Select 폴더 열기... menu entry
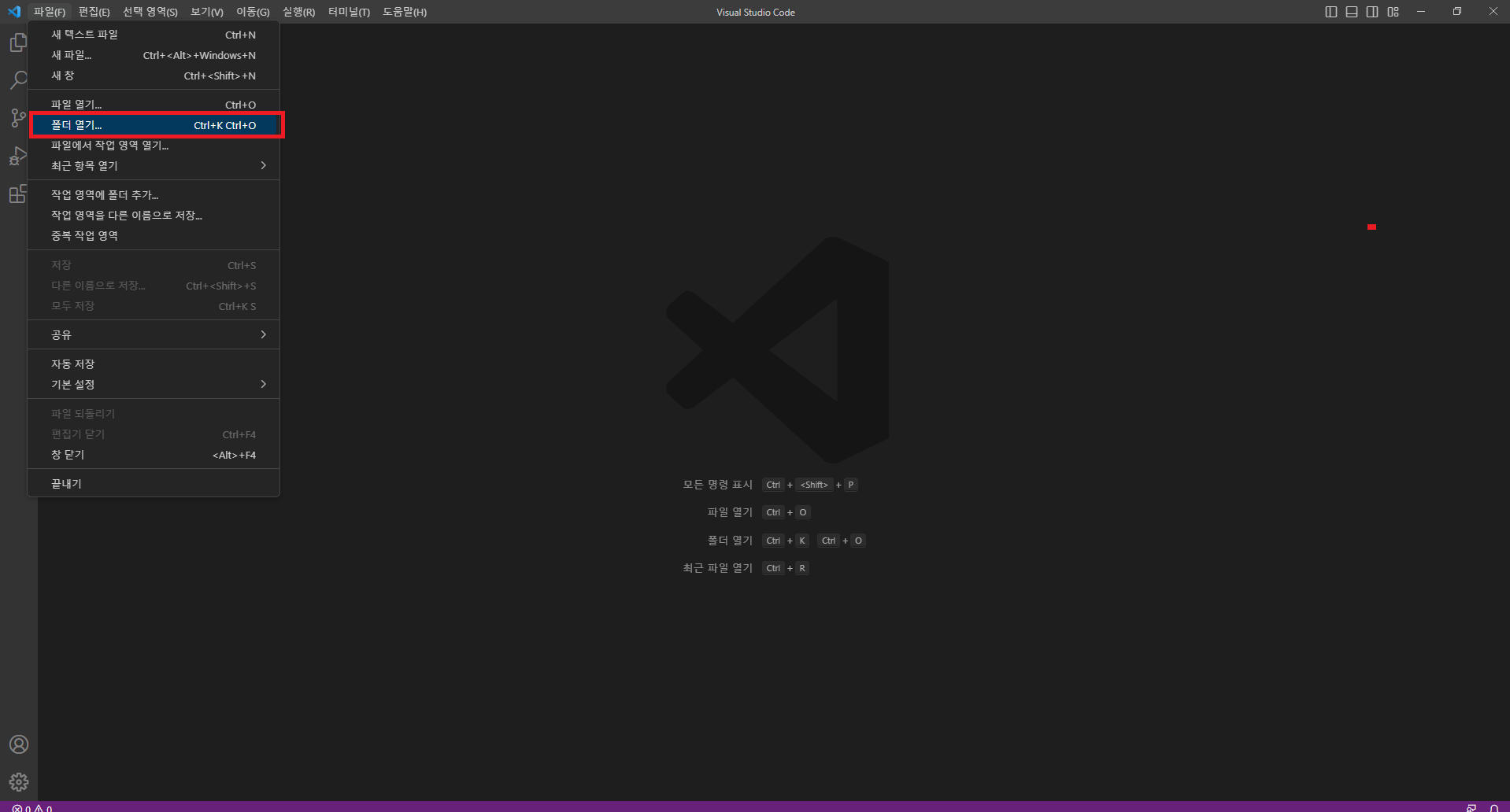 (x=154, y=125)
